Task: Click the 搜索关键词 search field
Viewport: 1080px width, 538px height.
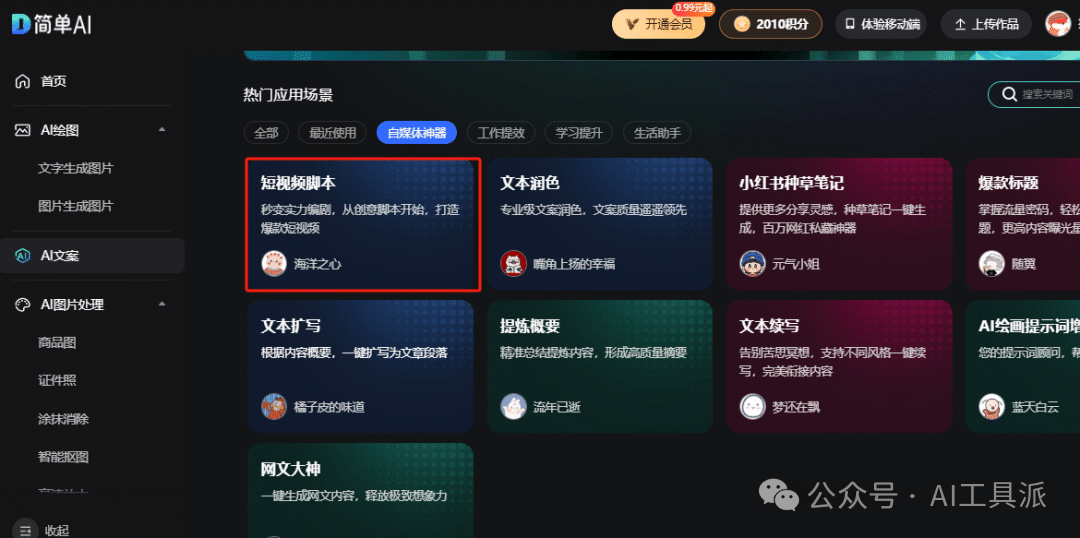Action: pos(1034,94)
